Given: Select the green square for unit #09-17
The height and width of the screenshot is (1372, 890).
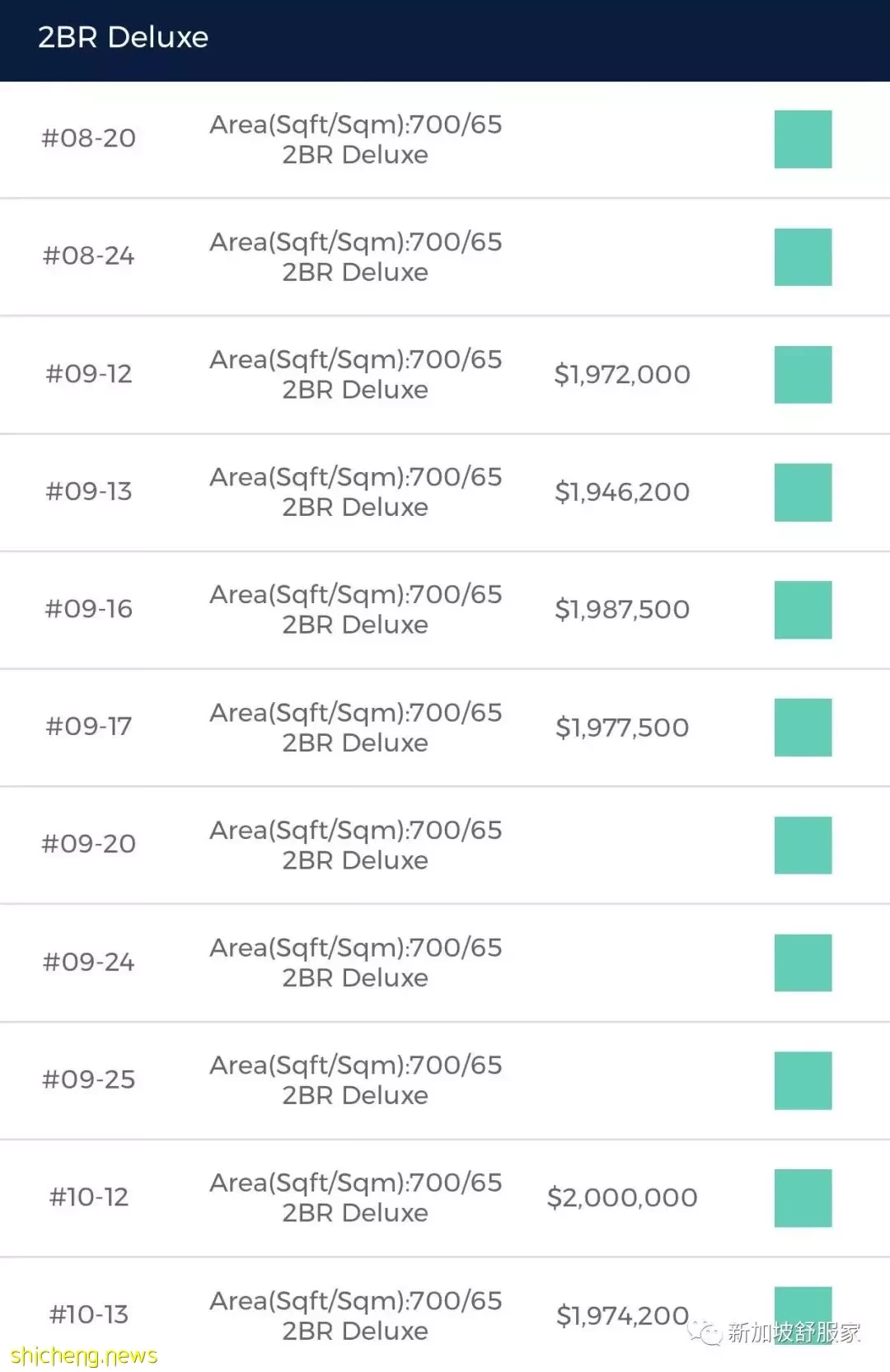Looking at the screenshot, I should [x=803, y=728].
